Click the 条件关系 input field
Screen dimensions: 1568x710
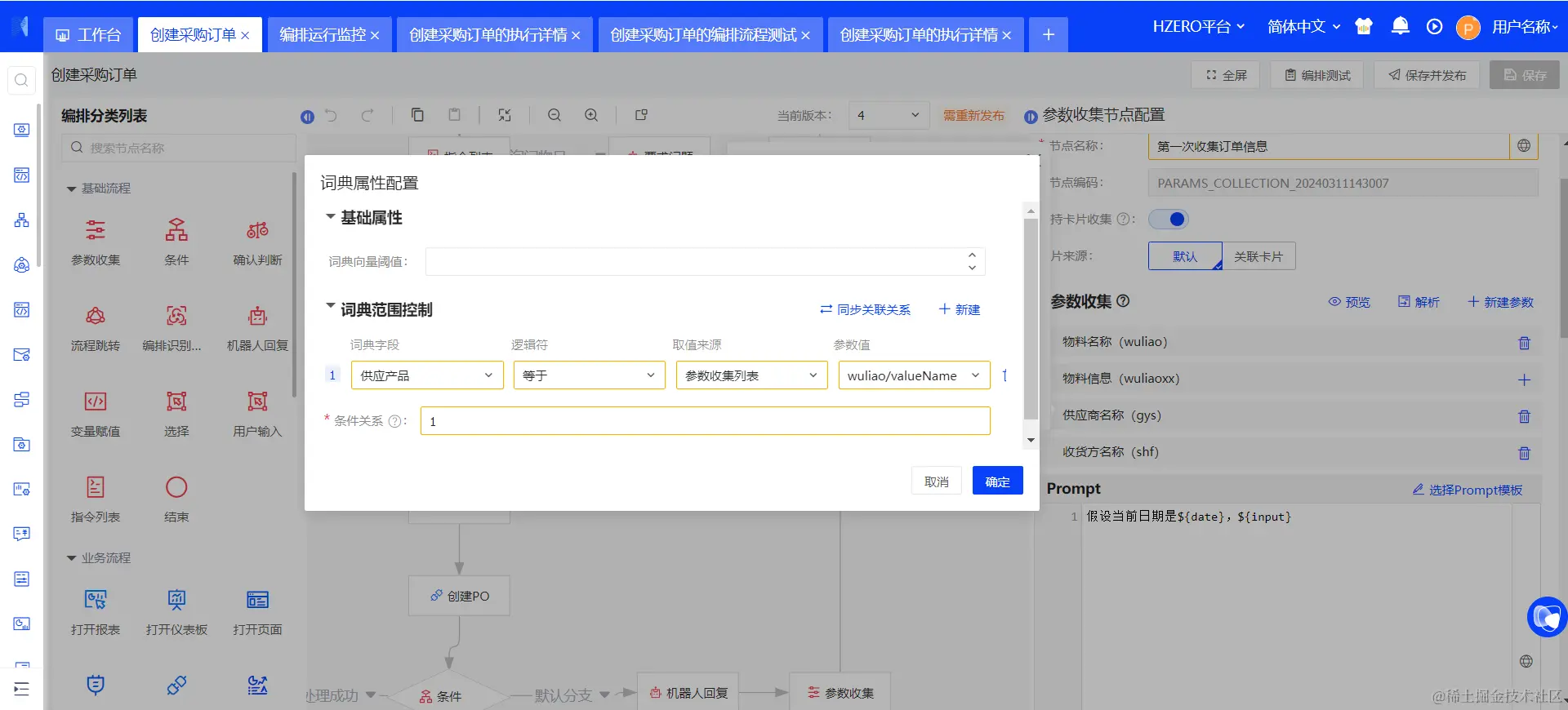tap(705, 421)
